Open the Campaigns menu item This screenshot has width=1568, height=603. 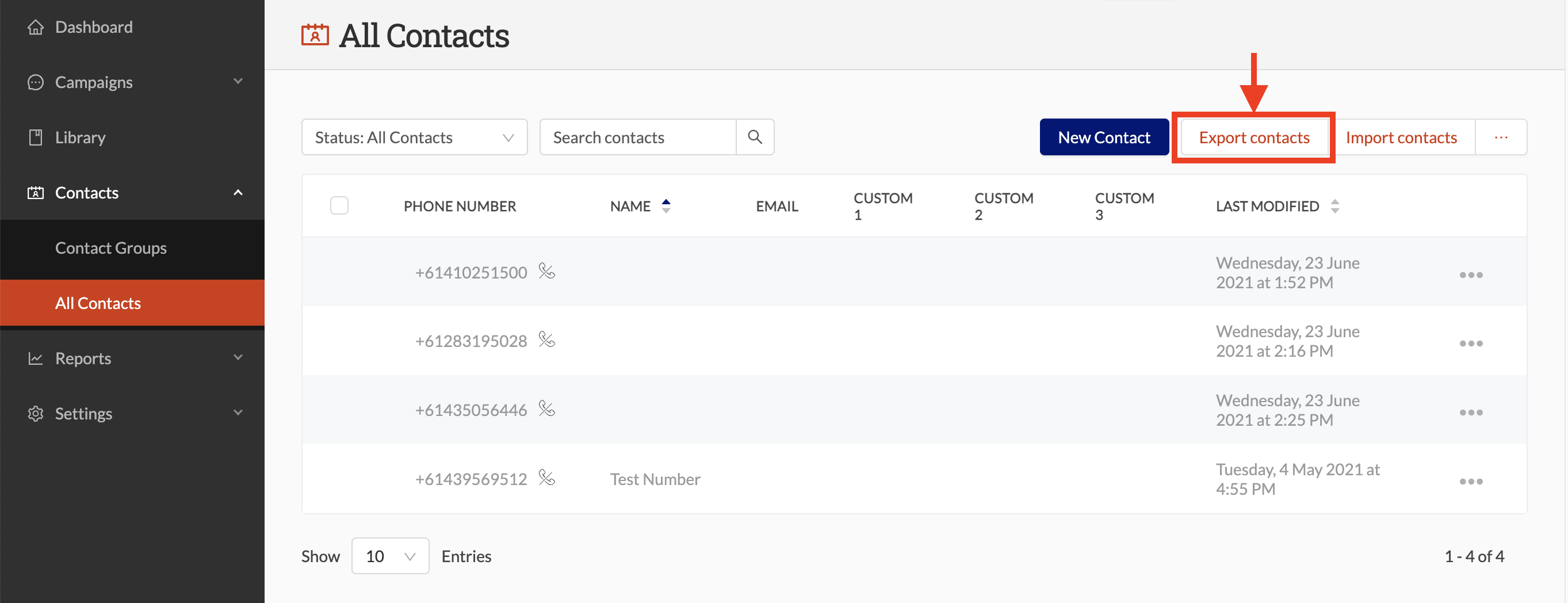click(132, 82)
